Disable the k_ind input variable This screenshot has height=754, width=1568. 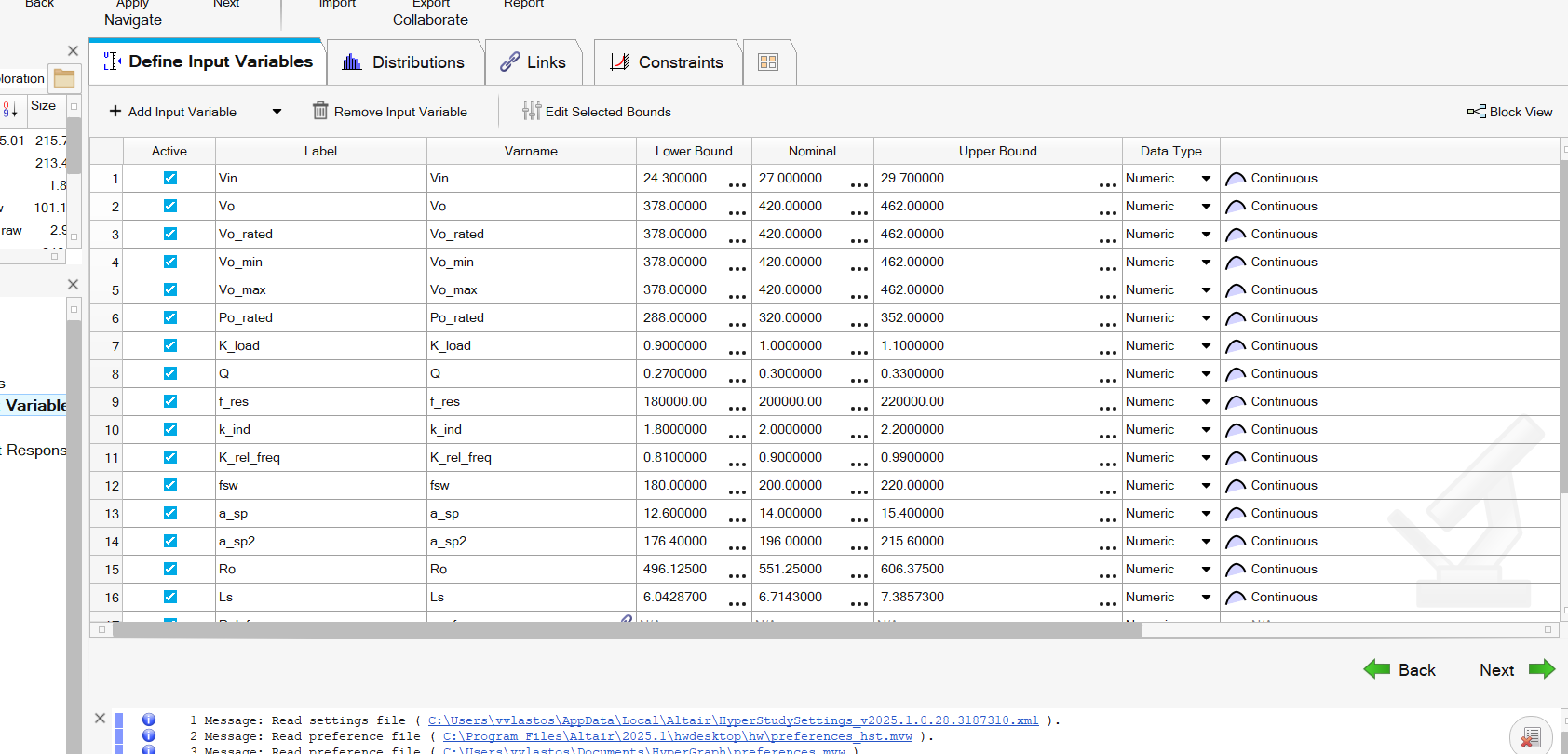pos(170,429)
